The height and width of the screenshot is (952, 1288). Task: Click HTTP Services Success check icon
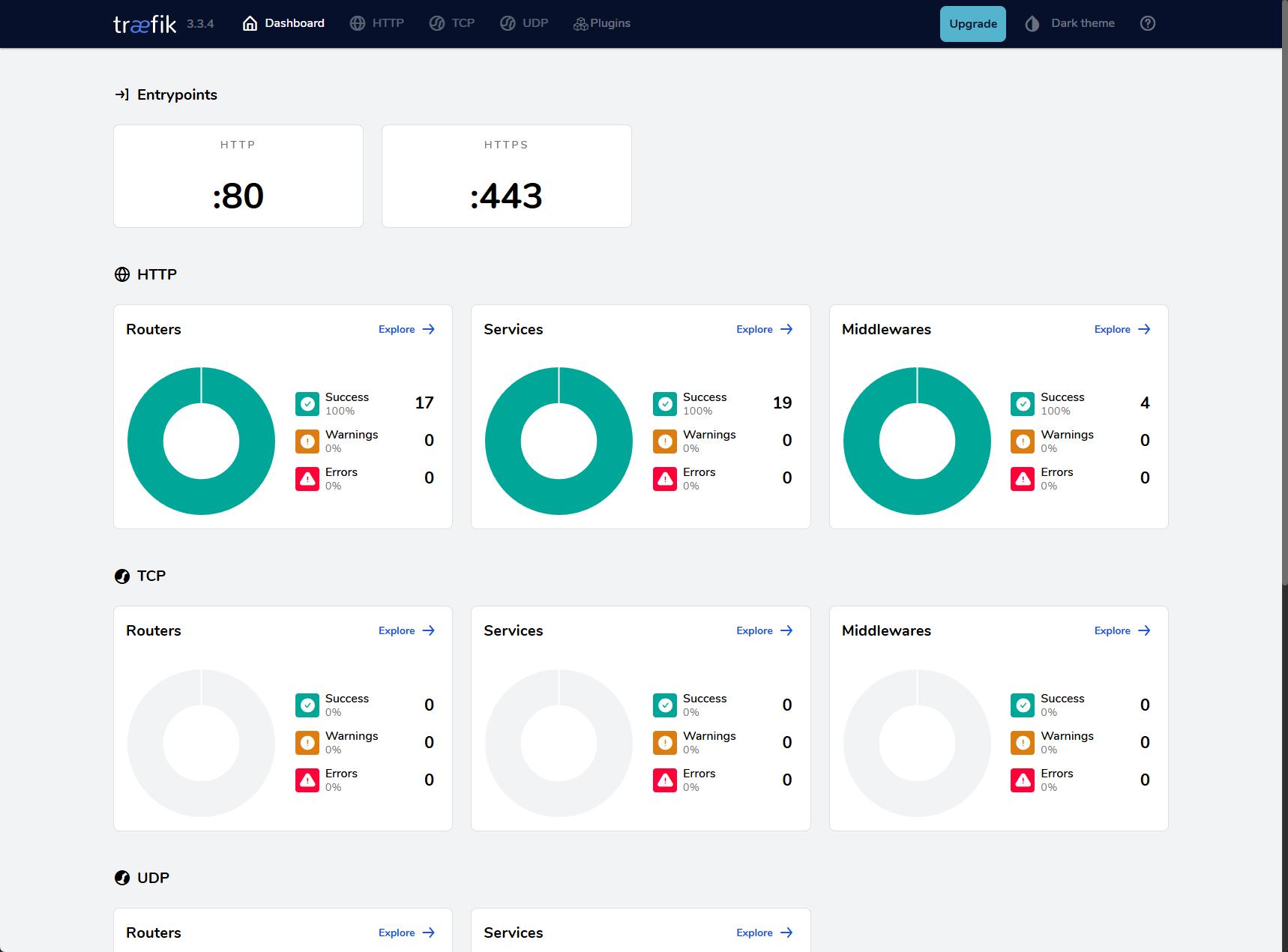tap(665, 404)
